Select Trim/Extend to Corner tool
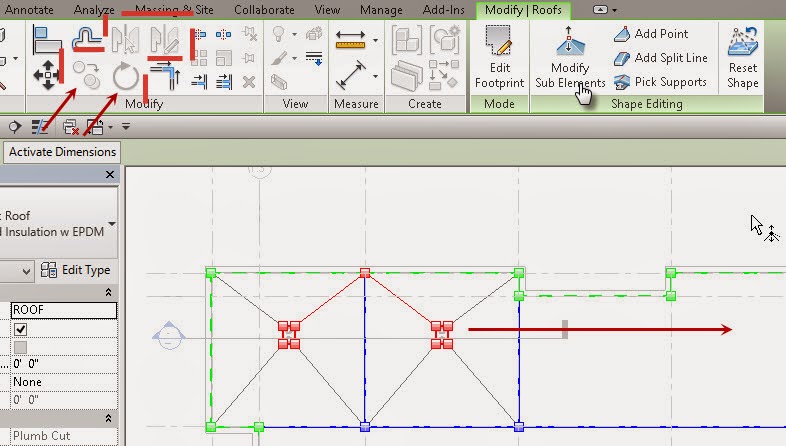This screenshot has width=786, height=446. pyautogui.click(x=165, y=76)
